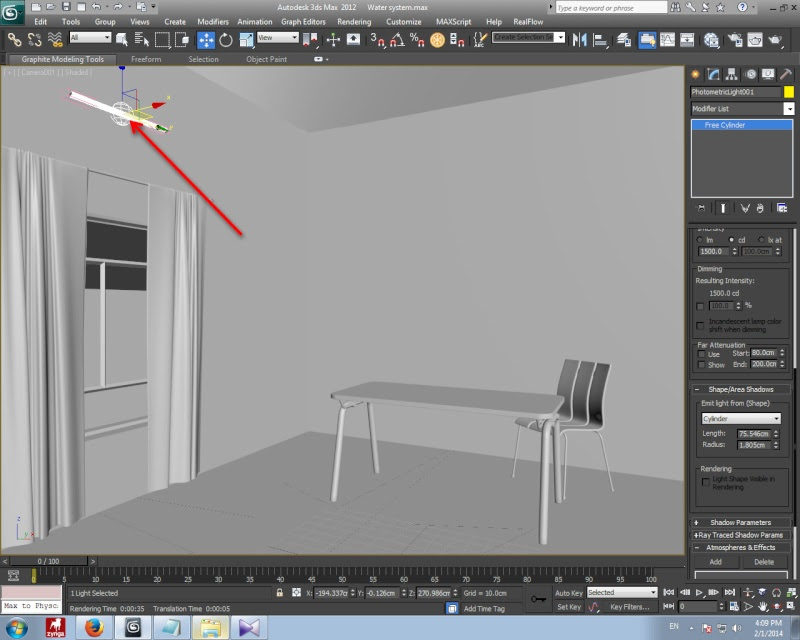Click the Pin Stack icon
Viewport: 800px width, 640px height.
702,208
